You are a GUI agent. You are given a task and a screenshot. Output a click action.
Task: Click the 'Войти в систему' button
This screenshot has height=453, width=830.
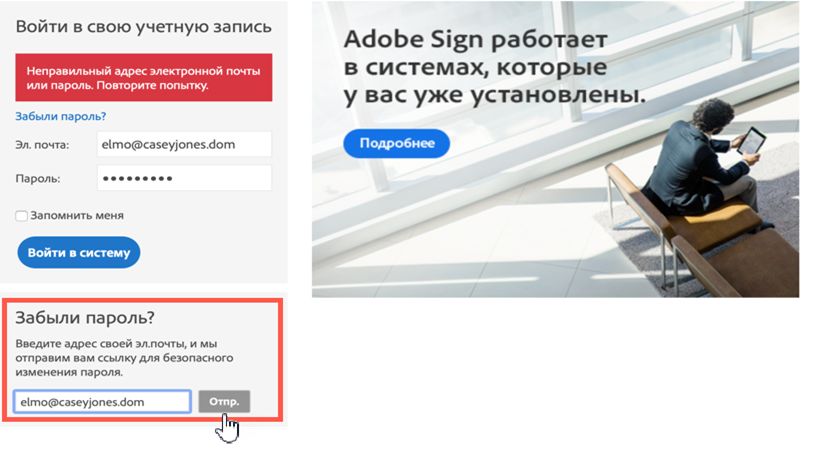[78, 252]
